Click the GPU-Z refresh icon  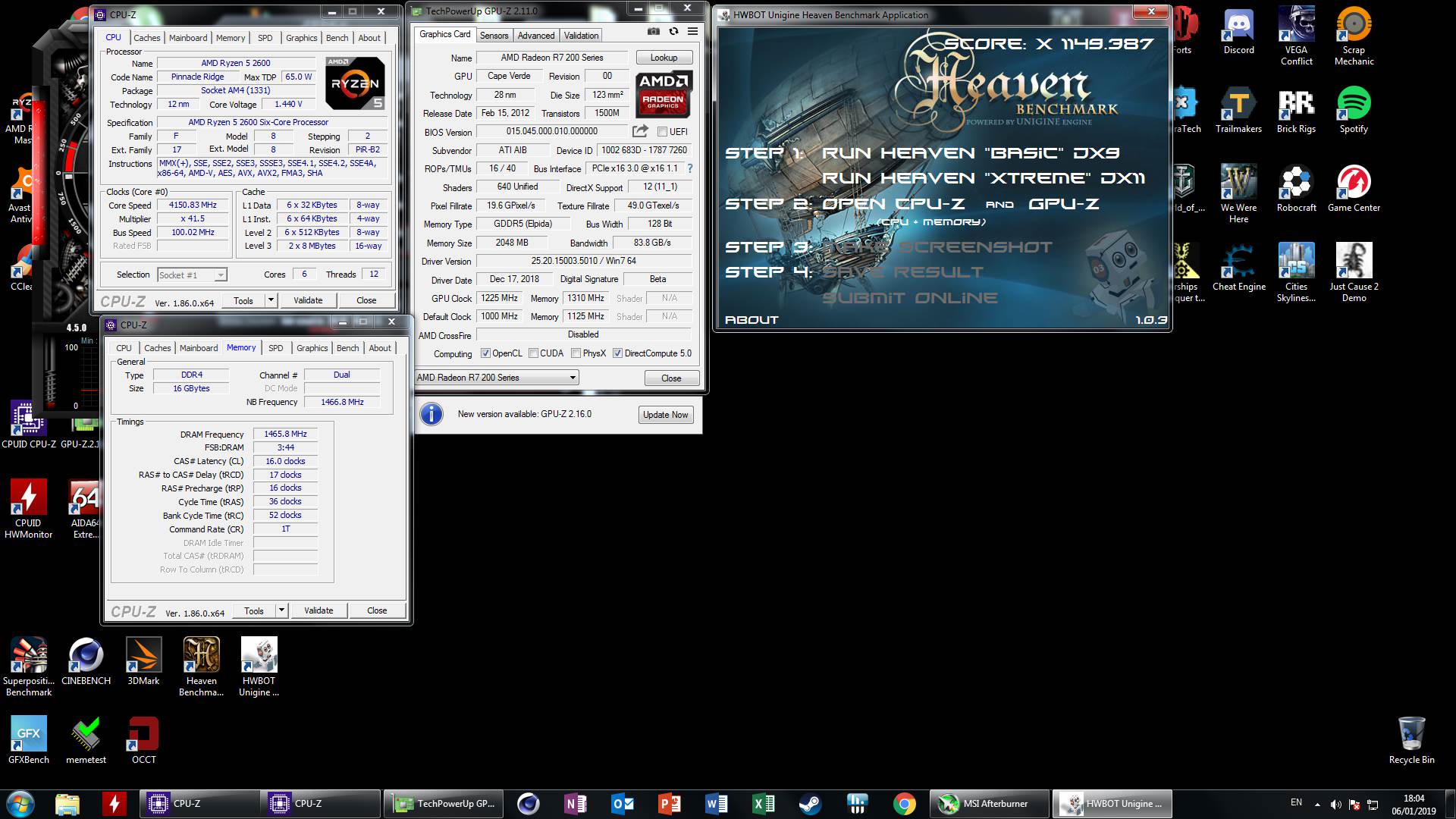coord(673,32)
